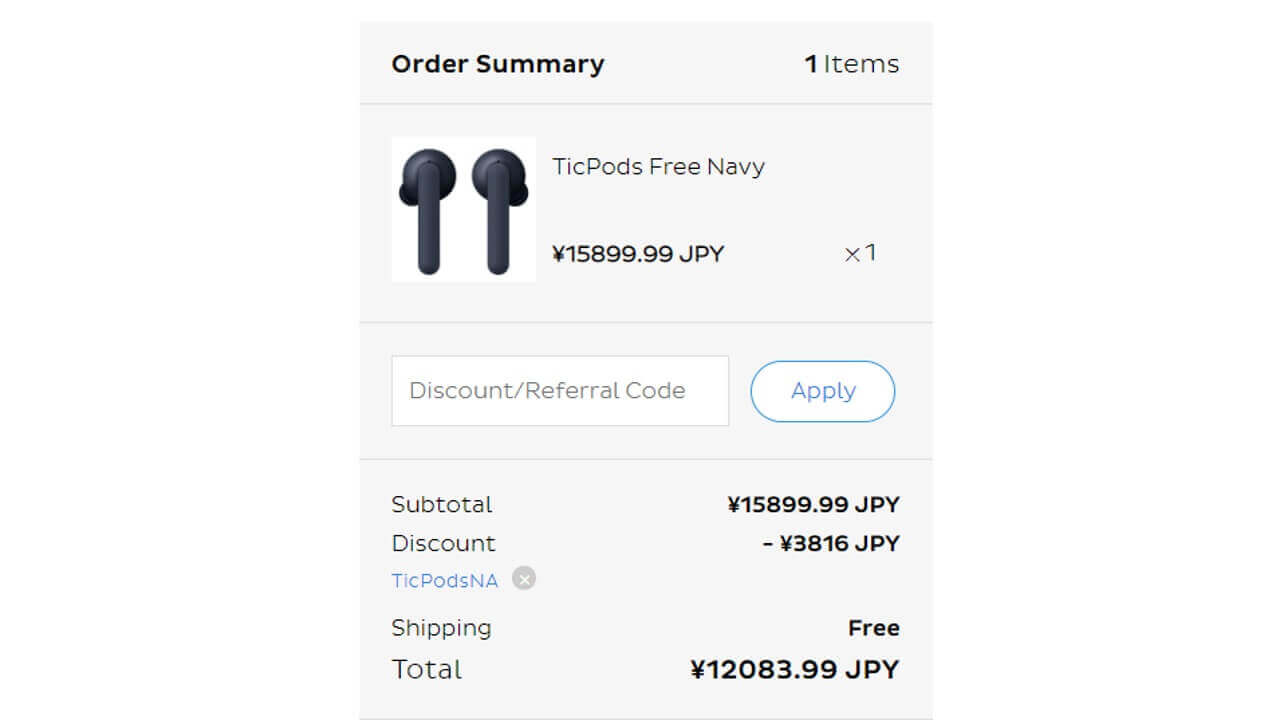The image size is (1280, 720).
Task: Click the TicPods Free Navy product name
Action: click(658, 167)
